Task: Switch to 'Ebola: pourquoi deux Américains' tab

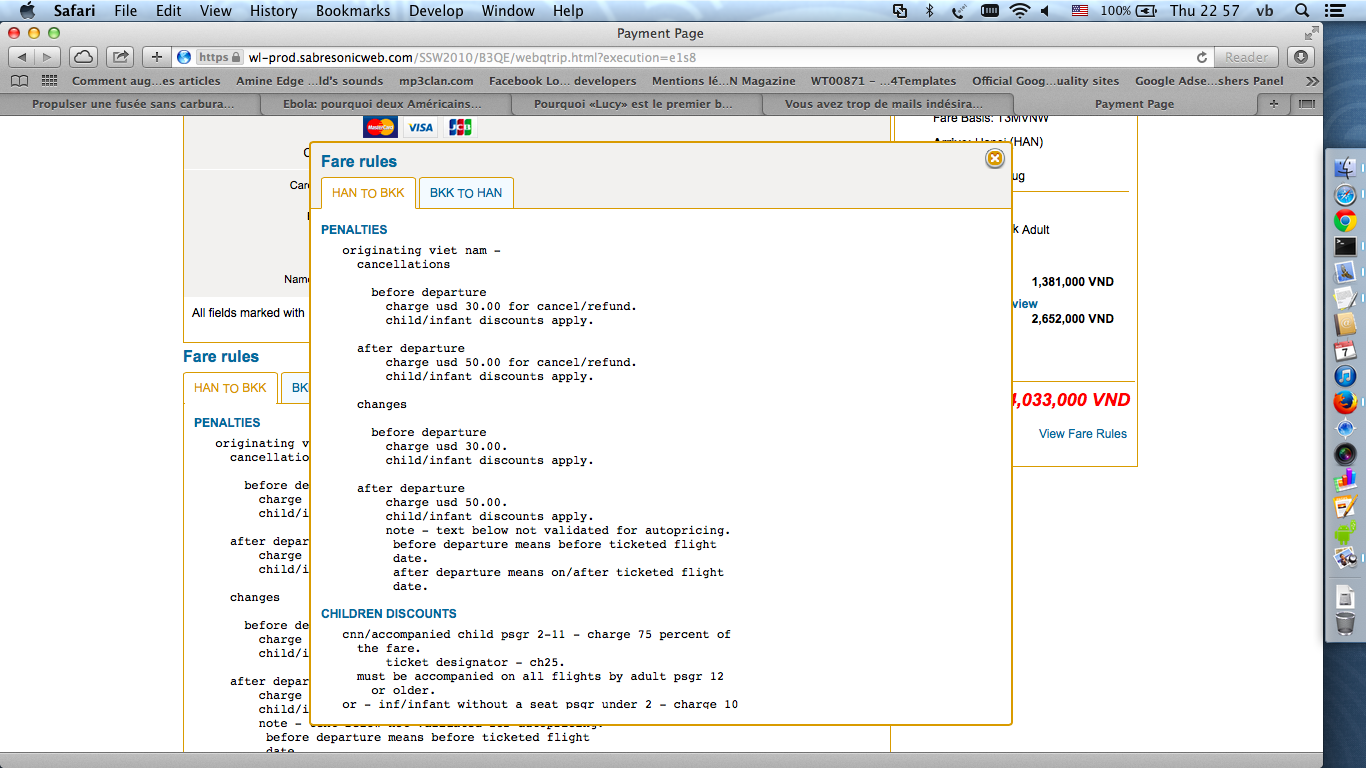Action: 384,103
